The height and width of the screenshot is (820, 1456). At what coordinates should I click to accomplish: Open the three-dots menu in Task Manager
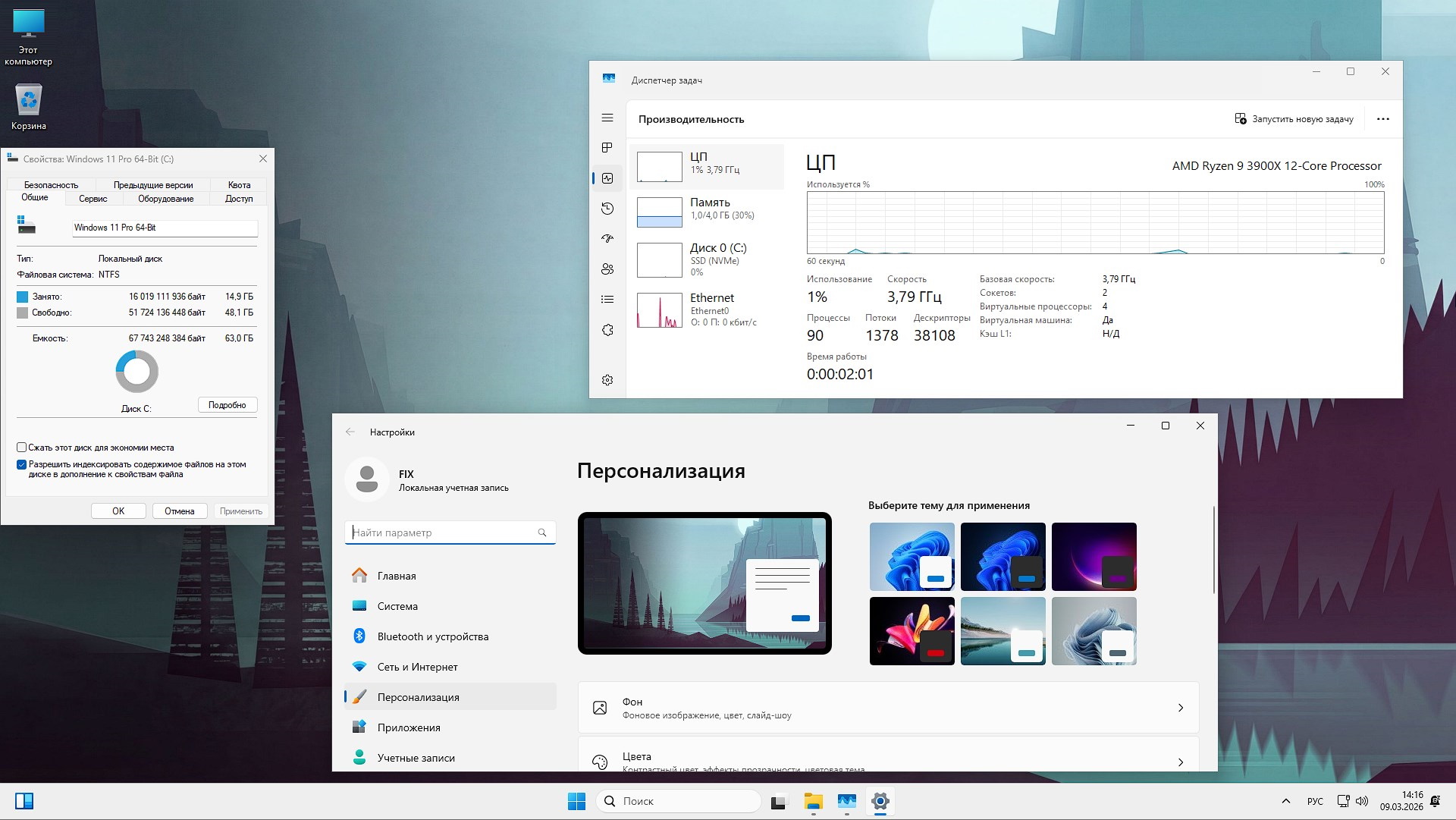click(x=1384, y=118)
